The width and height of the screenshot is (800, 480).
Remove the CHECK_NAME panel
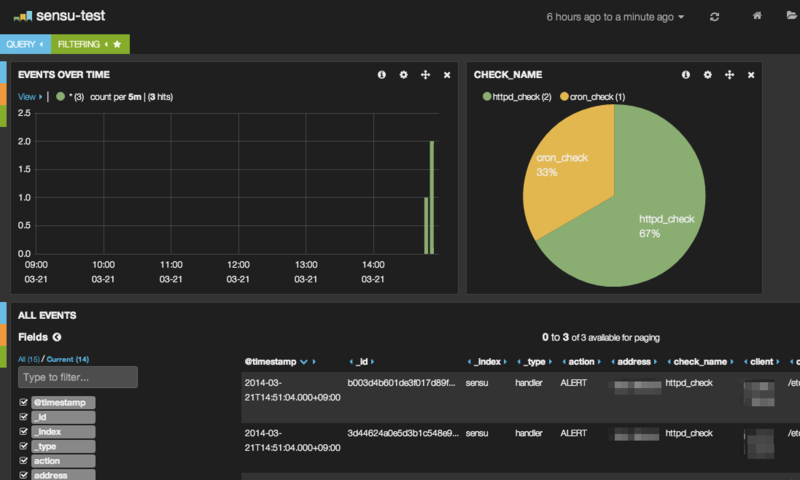click(751, 75)
